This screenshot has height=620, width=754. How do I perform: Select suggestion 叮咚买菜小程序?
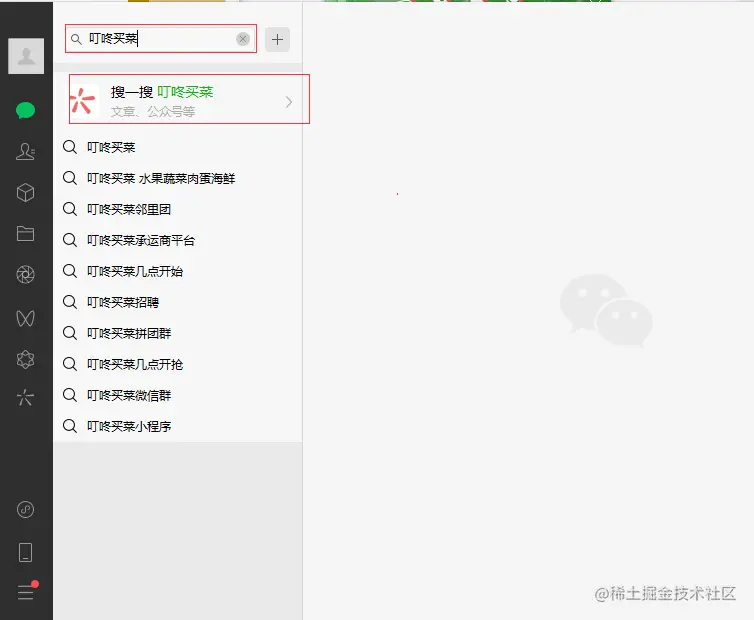click(x=178, y=426)
